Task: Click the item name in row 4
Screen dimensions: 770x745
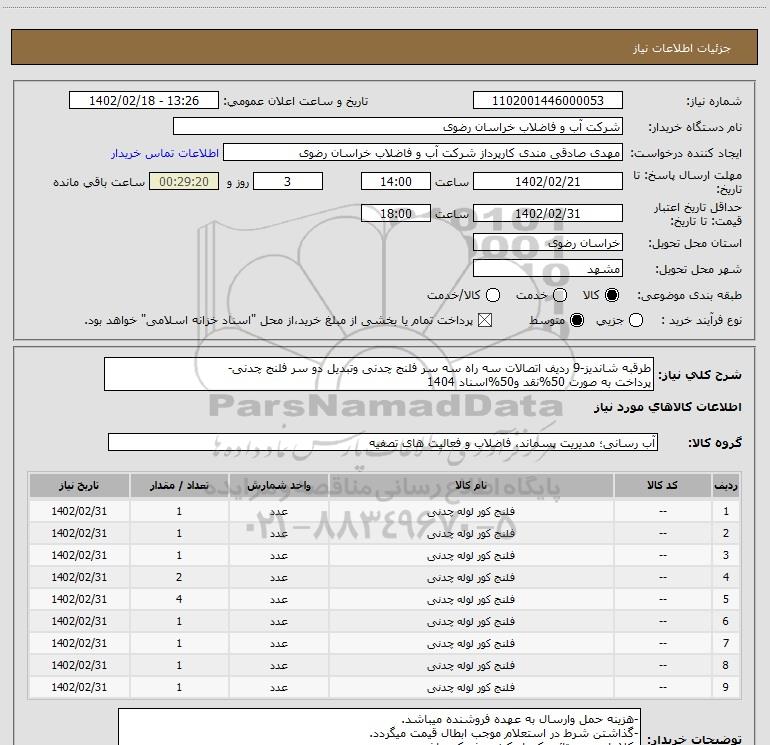Action: (x=471, y=577)
